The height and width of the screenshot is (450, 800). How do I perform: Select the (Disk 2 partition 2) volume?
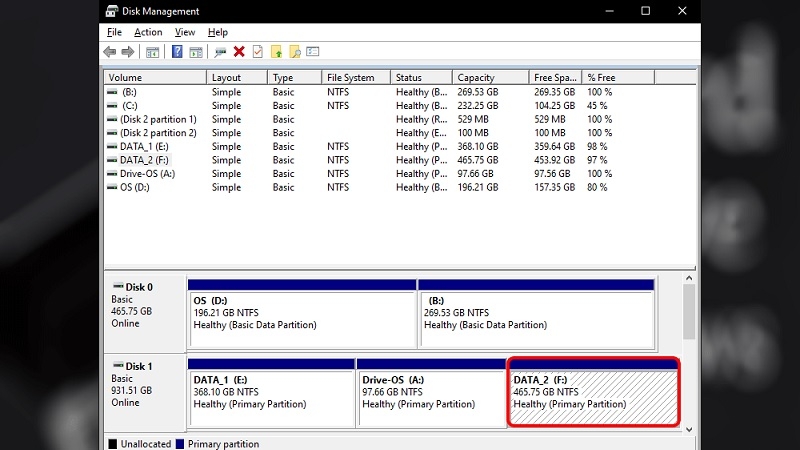pyautogui.click(x=158, y=133)
